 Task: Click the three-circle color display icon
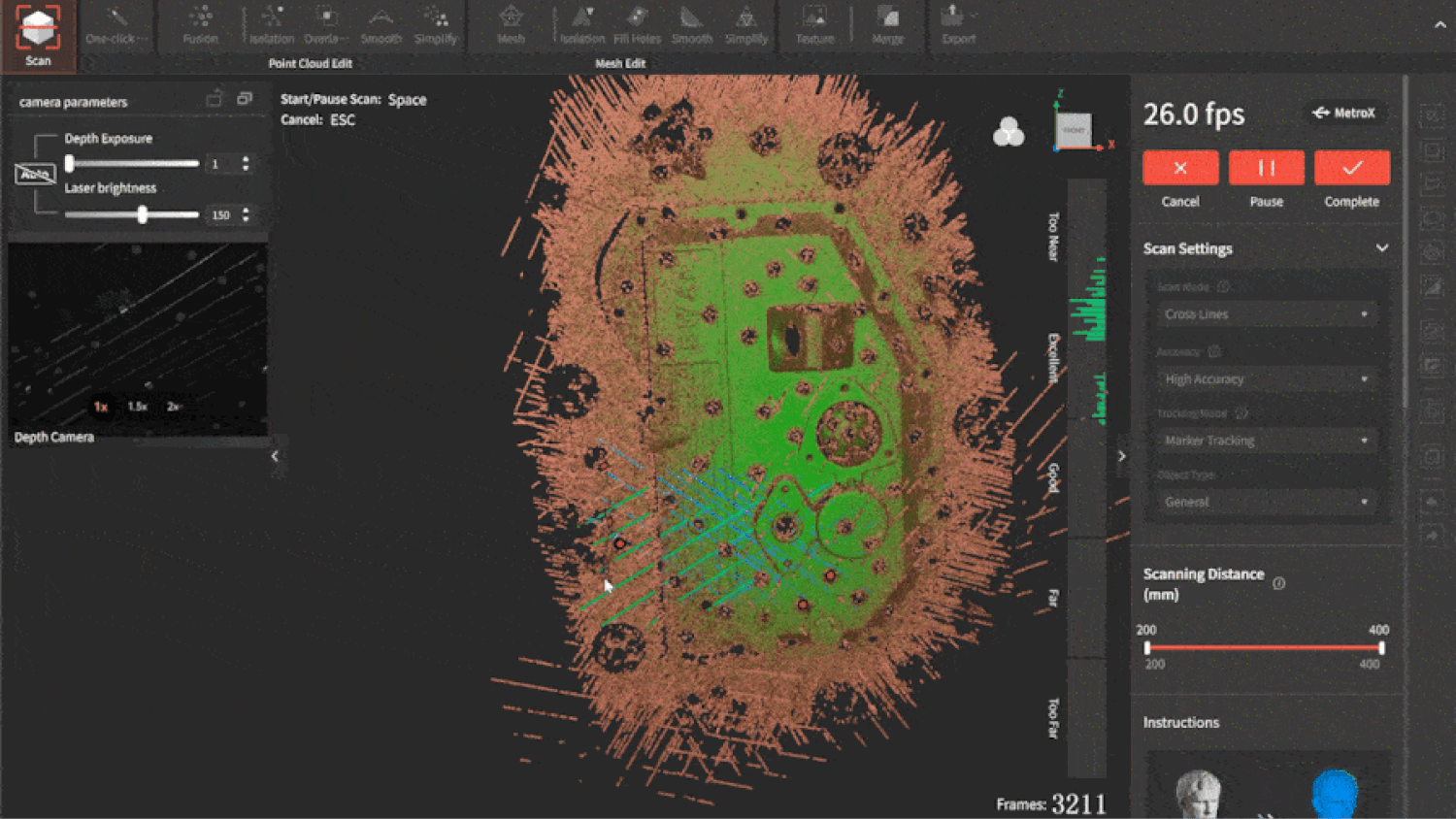click(x=1009, y=132)
